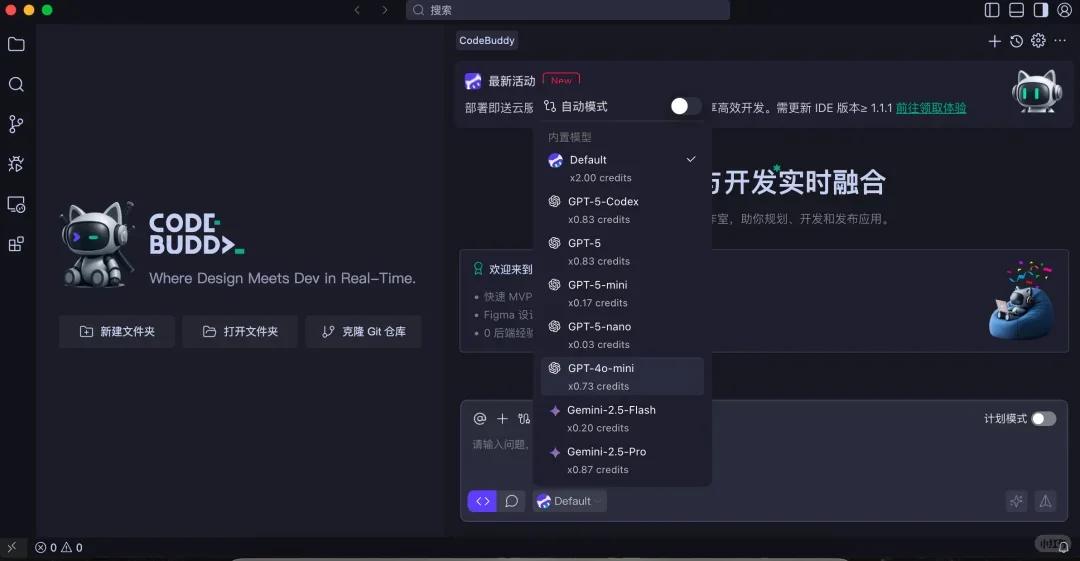Viewport: 1080px width, 561px height.
Task: Click the New badge in activity banner
Action: 561,80
